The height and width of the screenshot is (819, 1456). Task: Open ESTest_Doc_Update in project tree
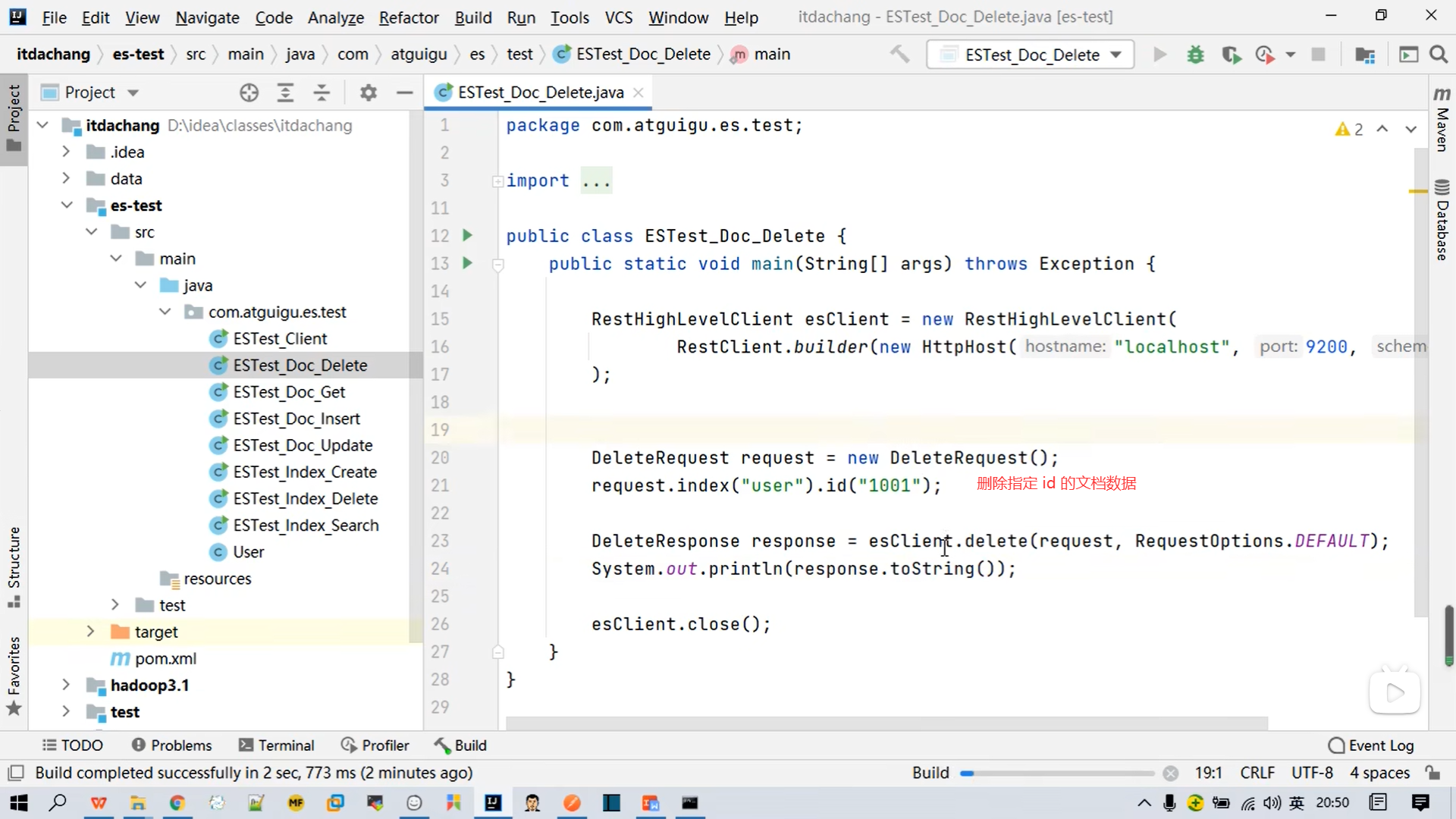click(302, 445)
